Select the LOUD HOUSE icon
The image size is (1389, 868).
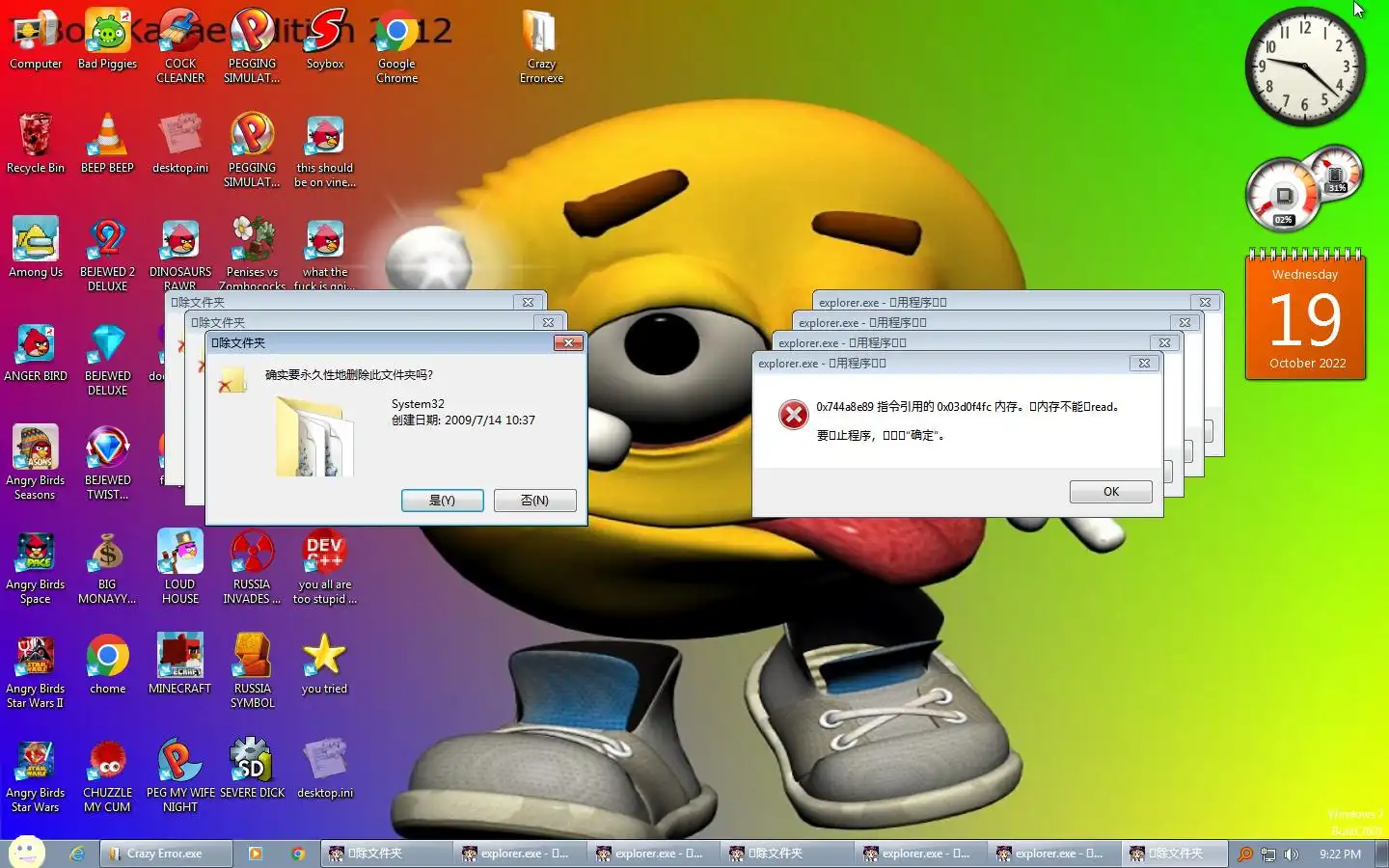point(180,568)
